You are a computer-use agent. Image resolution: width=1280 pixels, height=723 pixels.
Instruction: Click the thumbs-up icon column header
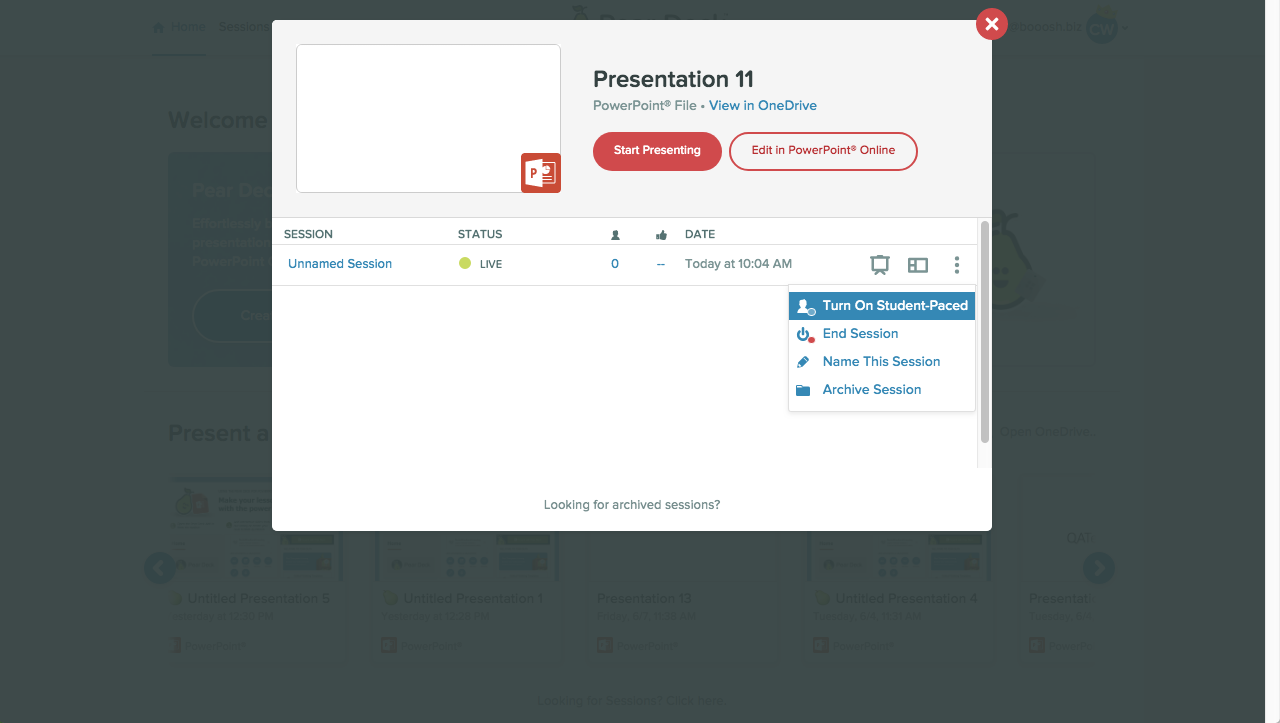[x=661, y=235]
